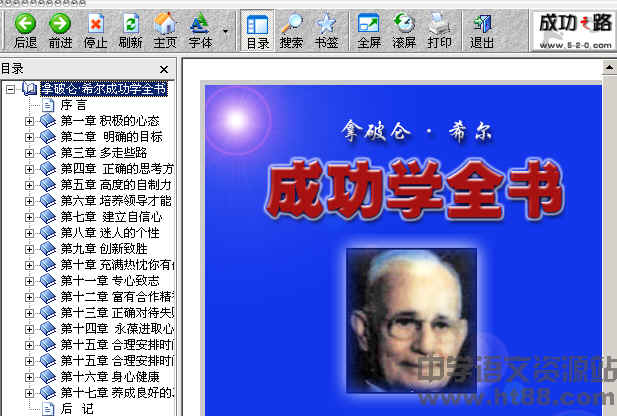Collapse the 拿破仑·希尔成功学全书 root node
Viewport: 617px width, 416px height.
(11, 89)
